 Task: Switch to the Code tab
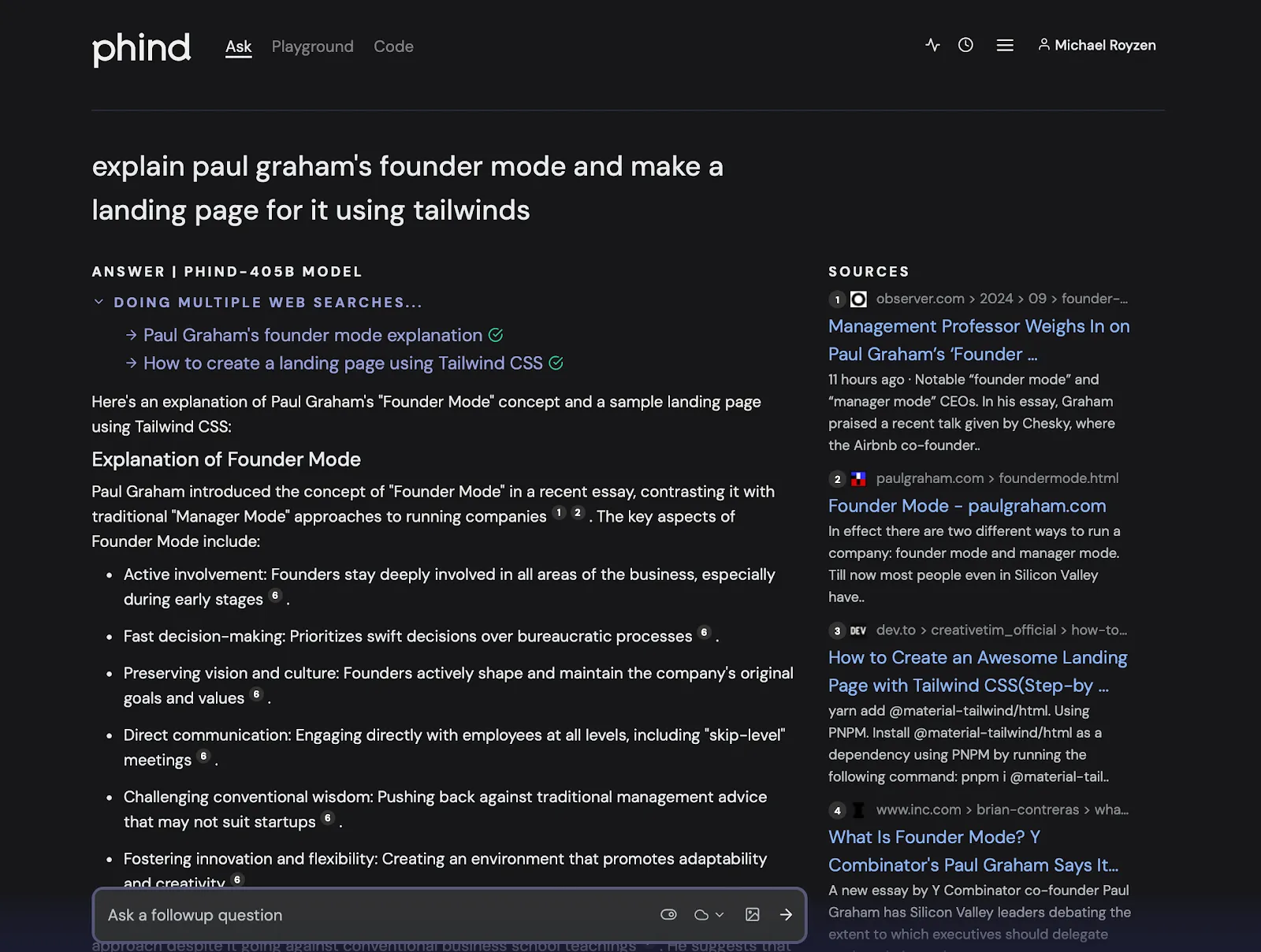click(393, 46)
